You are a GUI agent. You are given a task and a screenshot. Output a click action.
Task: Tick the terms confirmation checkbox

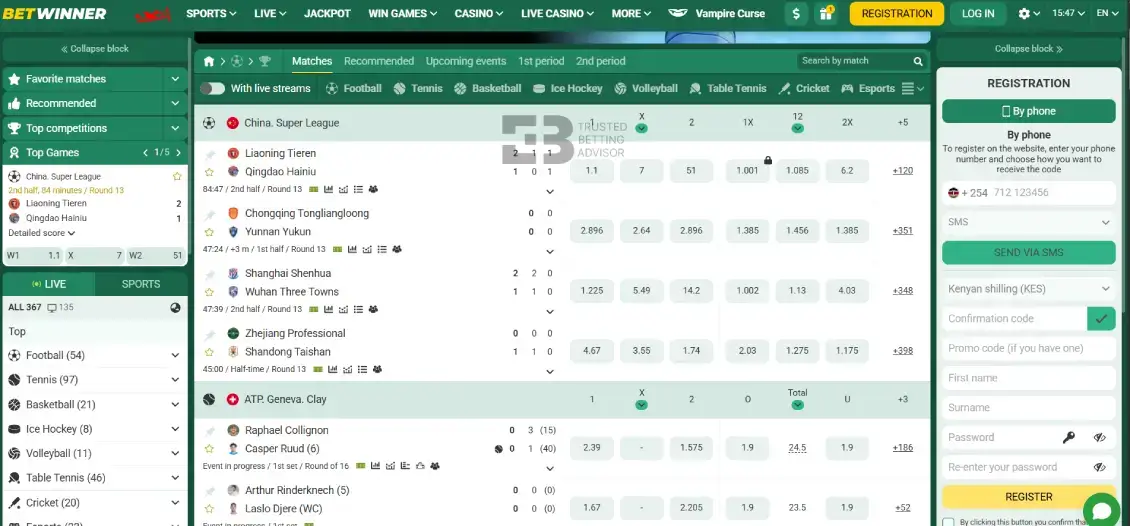point(948,523)
